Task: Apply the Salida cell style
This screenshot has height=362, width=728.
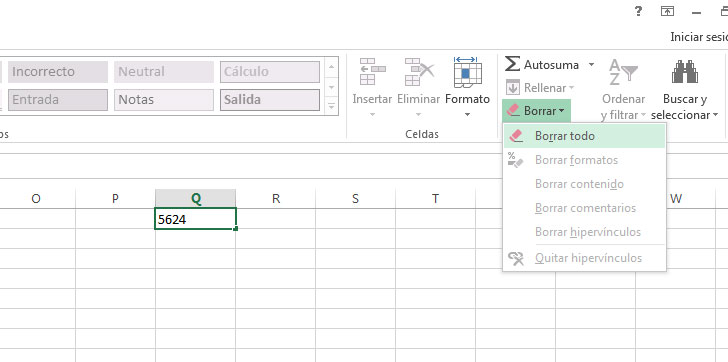Action: click(x=270, y=100)
